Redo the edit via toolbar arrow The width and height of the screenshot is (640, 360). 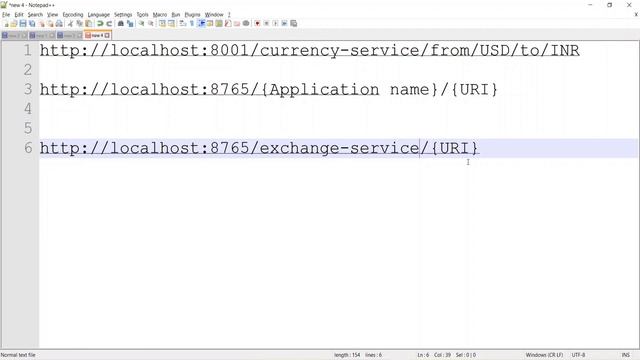click(x=109, y=24)
